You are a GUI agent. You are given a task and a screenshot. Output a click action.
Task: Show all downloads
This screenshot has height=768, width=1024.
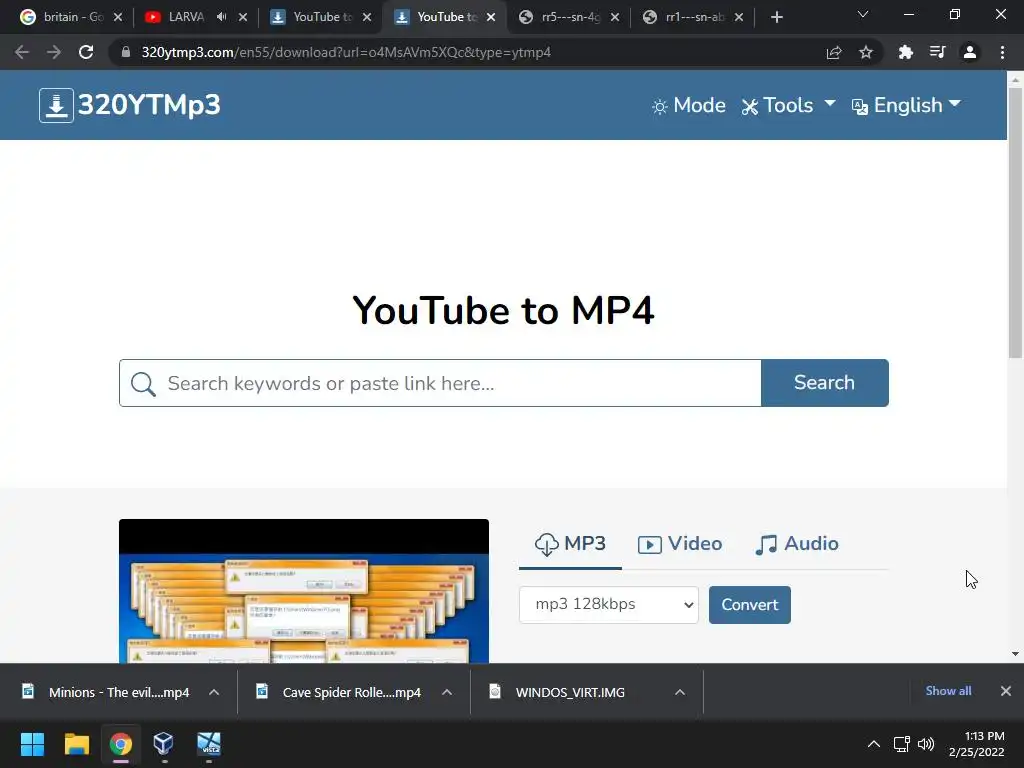pos(948,691)
